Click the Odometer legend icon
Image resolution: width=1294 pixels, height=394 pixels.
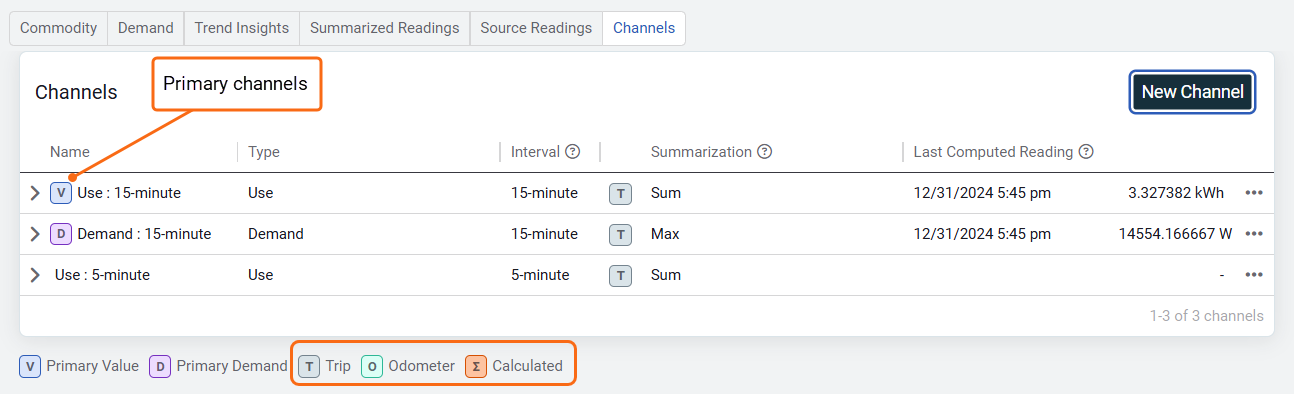pos(372,366)
